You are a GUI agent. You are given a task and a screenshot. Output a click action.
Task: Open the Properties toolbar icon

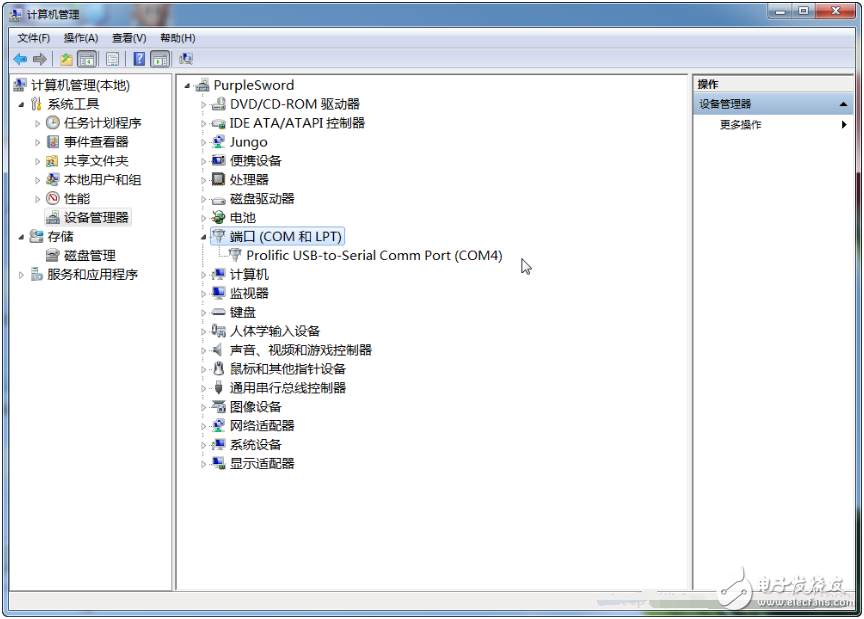point(112,59)
